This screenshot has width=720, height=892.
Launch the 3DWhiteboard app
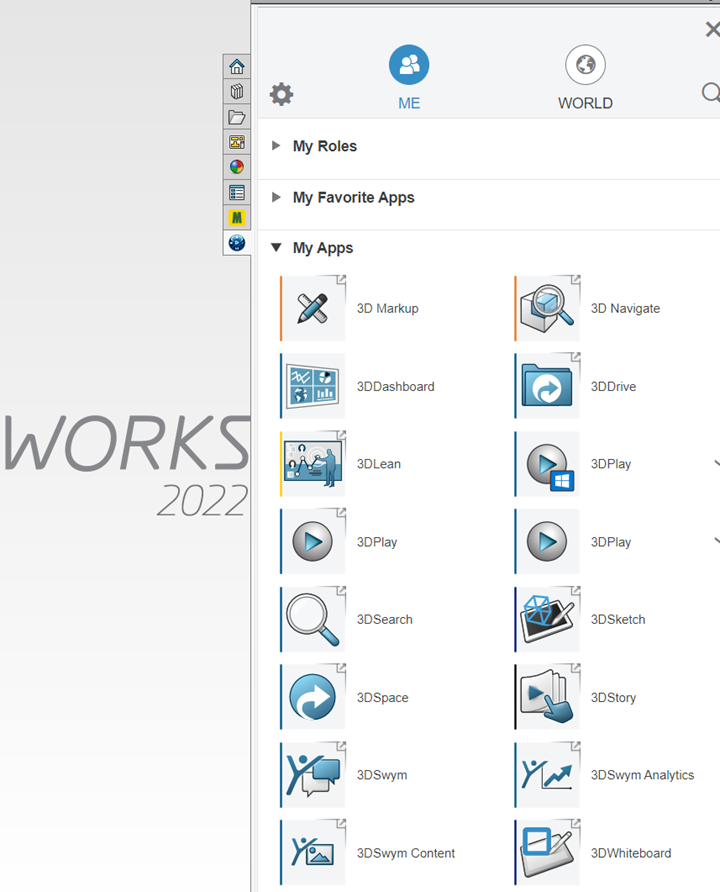click(x=547, y=853)
